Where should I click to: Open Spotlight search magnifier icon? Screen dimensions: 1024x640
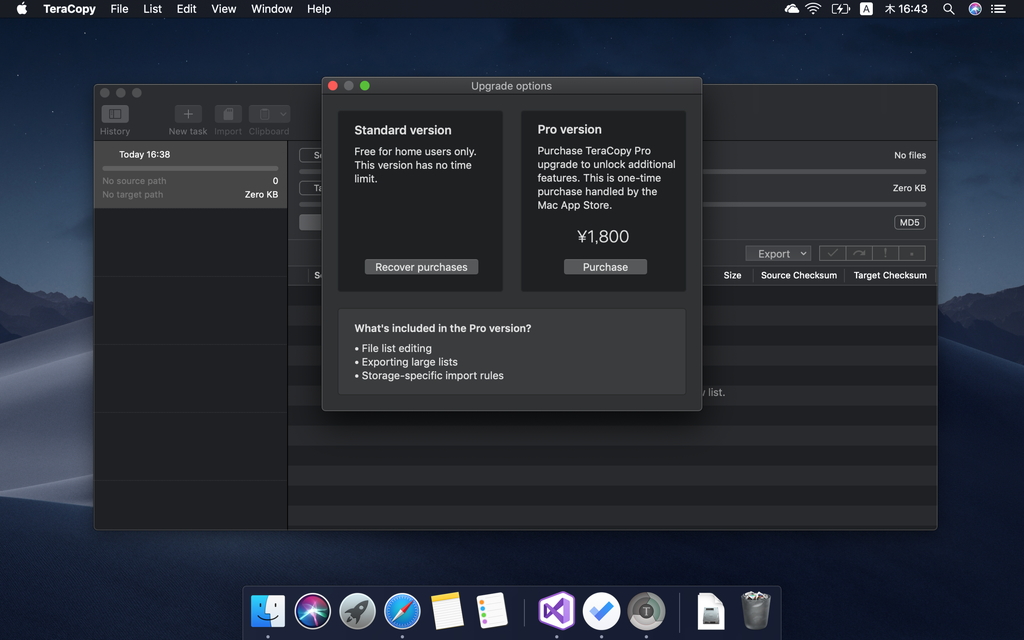click(x=948, y=8)
